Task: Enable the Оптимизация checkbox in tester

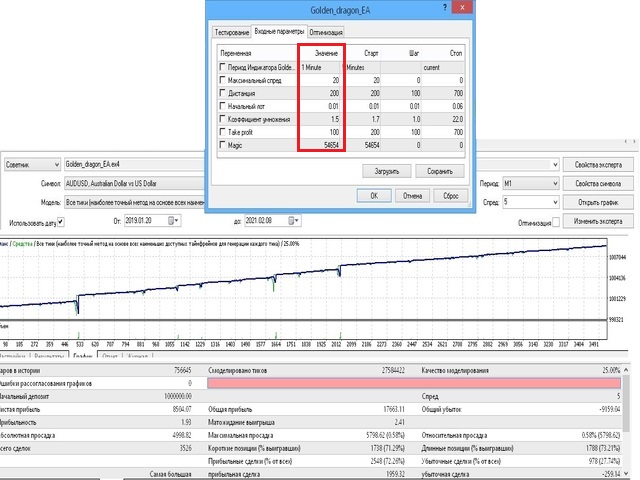Action: coord(556,222)
